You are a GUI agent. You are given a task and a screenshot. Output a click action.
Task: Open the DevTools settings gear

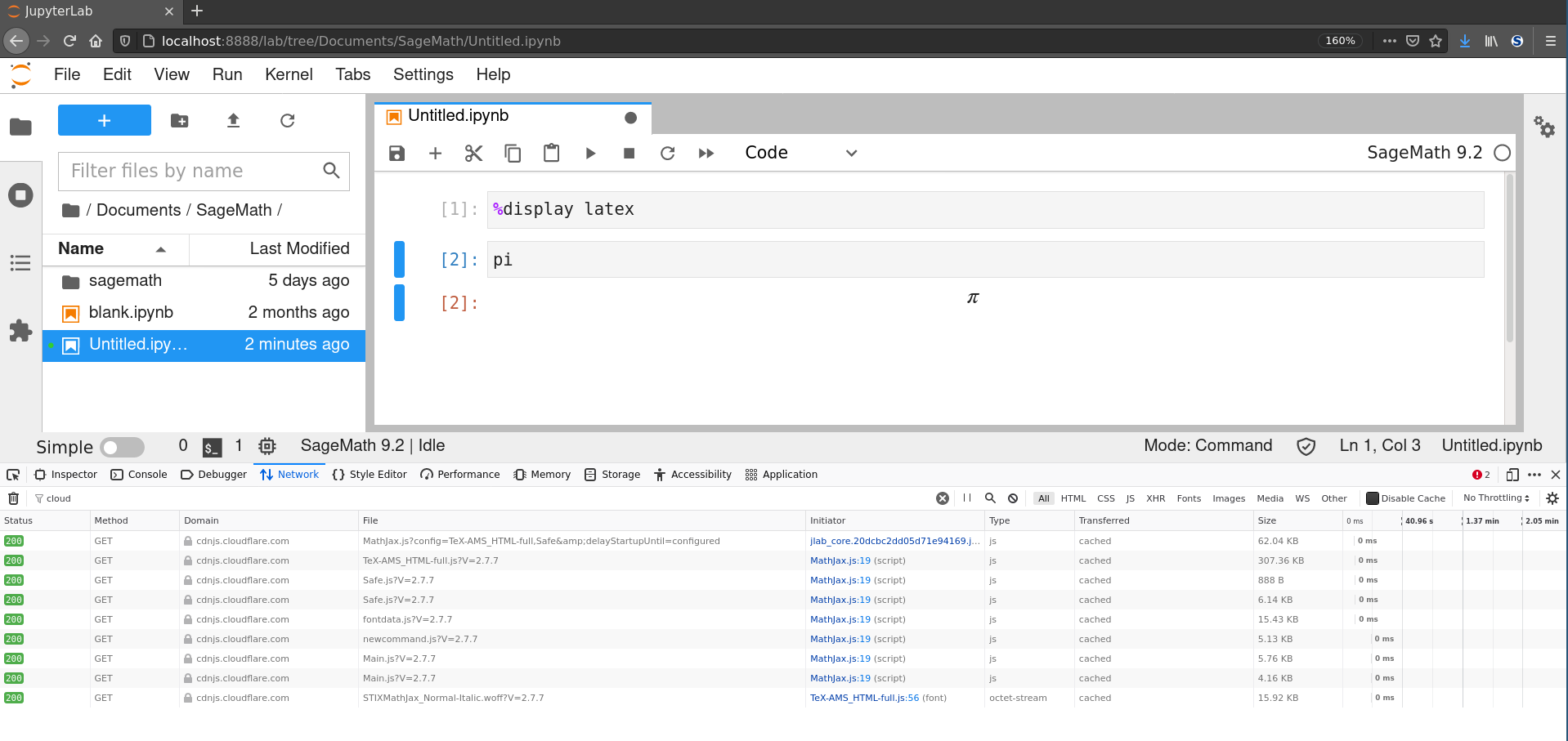(x=1552, y=498)
